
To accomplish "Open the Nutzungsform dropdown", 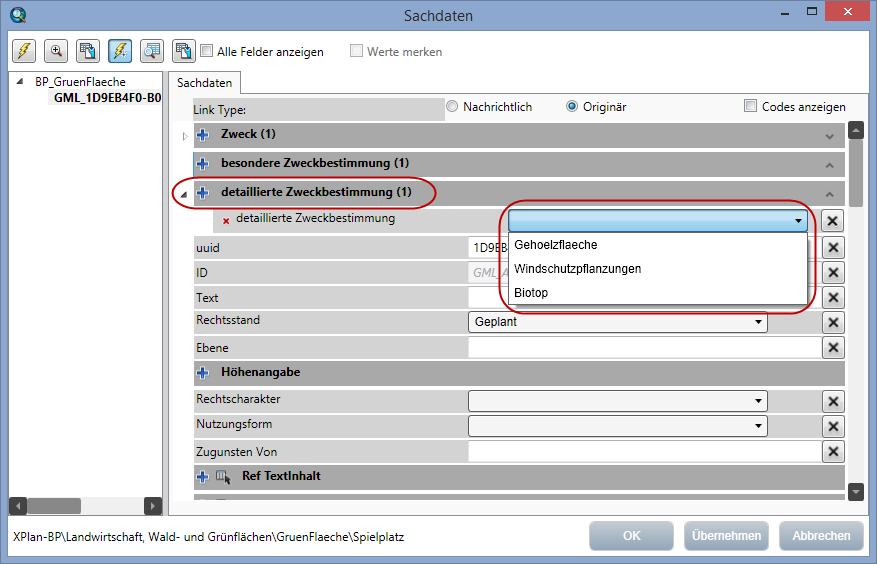I will (x=617, y=426).
